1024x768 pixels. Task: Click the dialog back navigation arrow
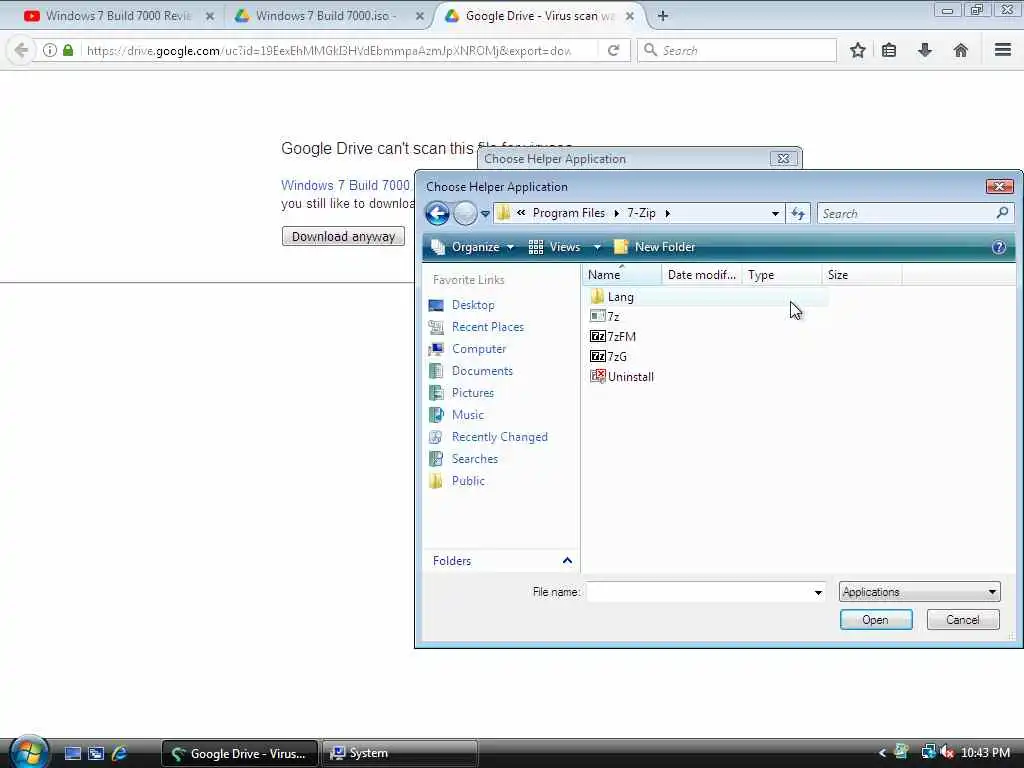coord(437,213)
